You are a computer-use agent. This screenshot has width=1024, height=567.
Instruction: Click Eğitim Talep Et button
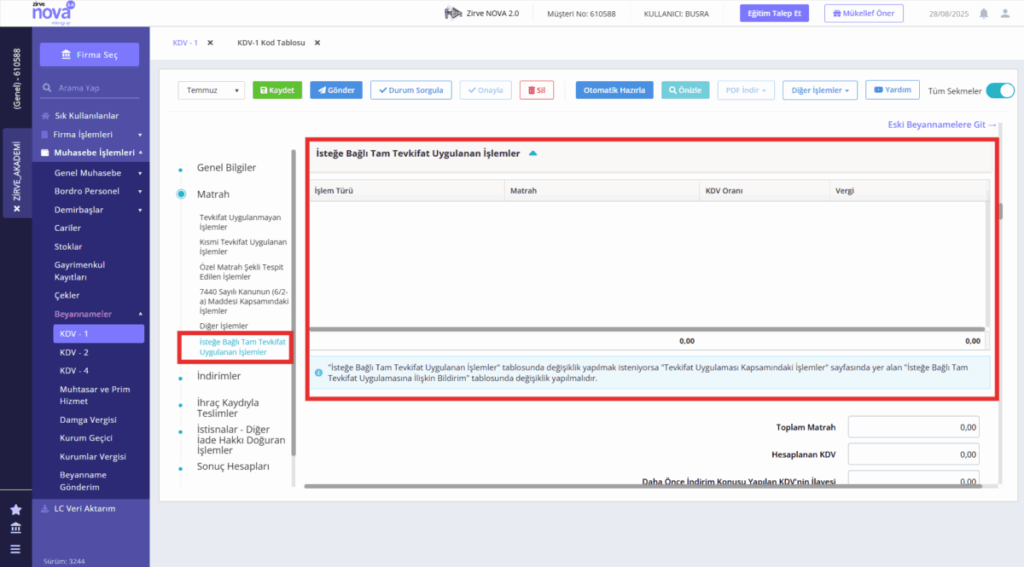[774, 13]
